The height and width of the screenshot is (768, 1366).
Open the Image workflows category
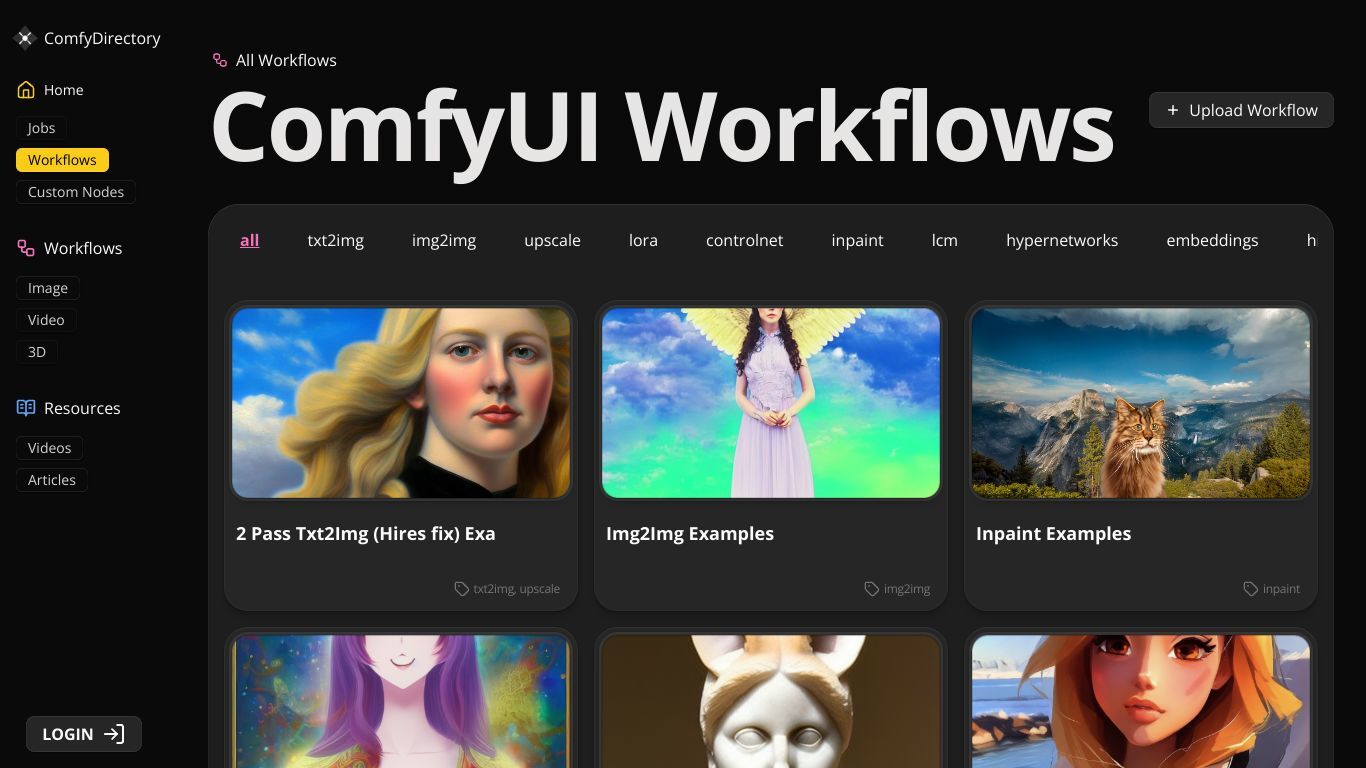tap(48, 288)
